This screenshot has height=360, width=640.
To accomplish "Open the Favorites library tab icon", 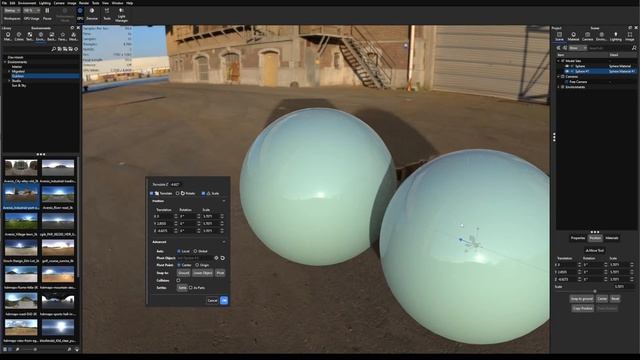I will click(62, 36).
